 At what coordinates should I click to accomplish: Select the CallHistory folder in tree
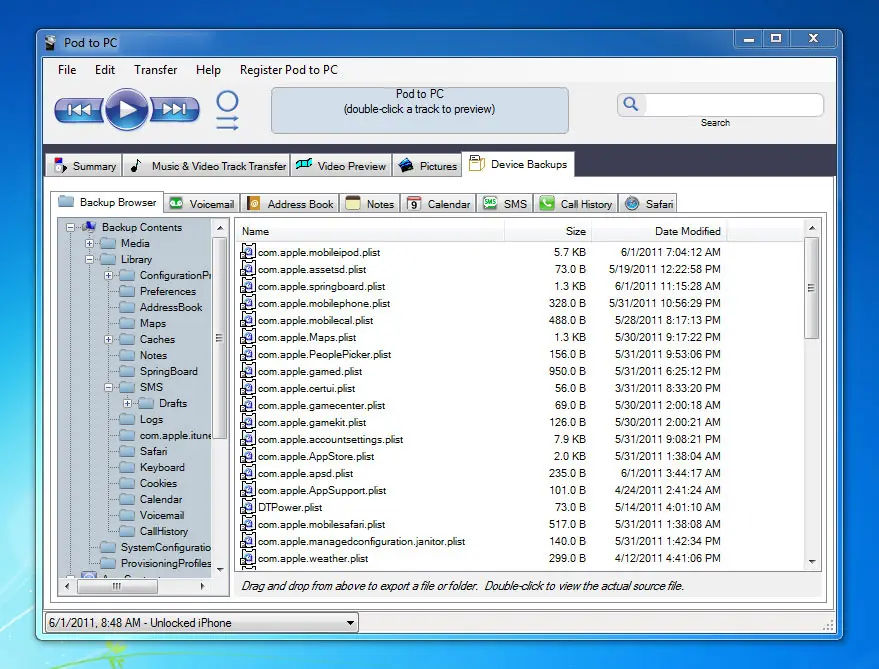coord(164,531)
